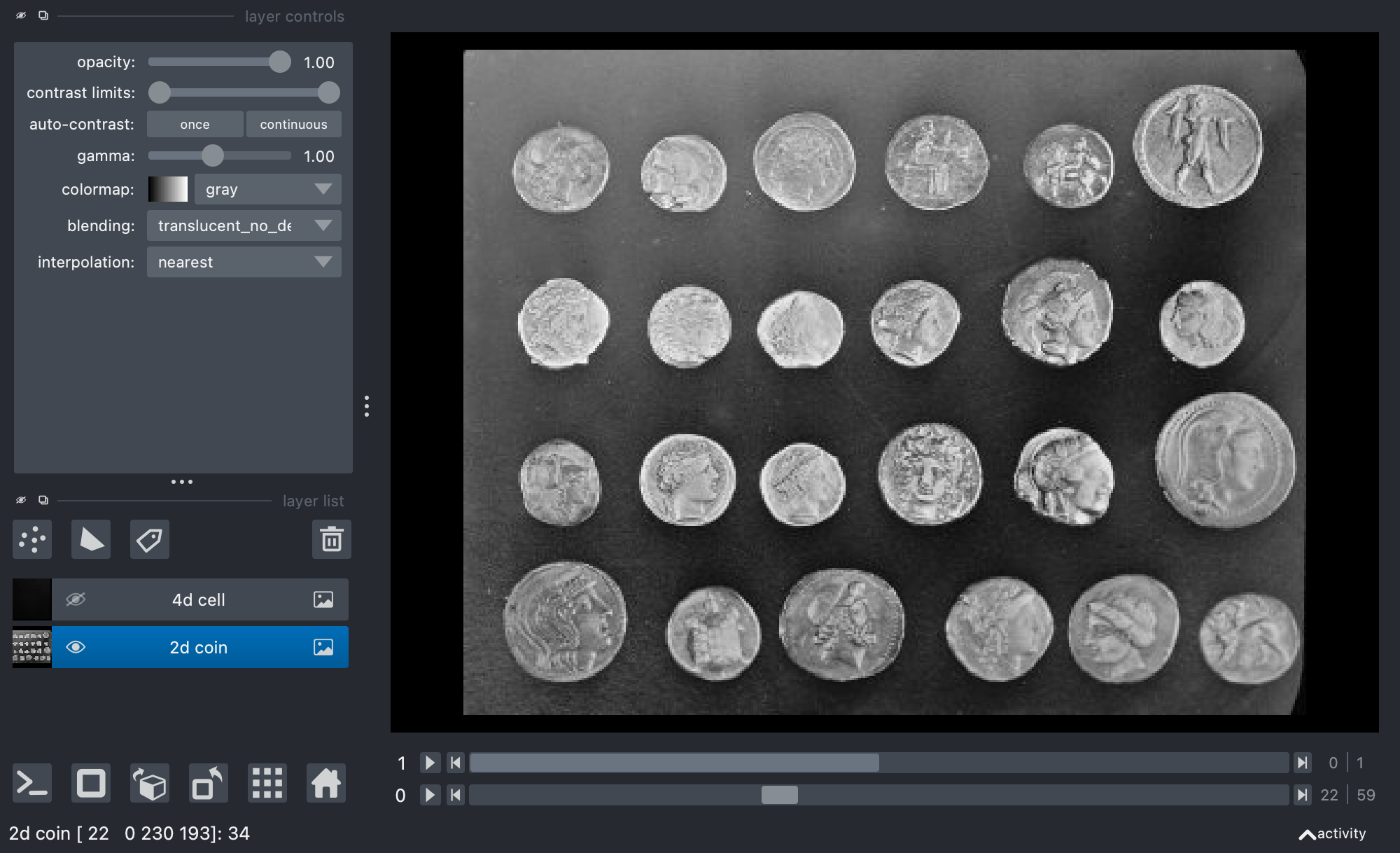Screen dimensions: 1400x853
Task: Step back on axis 0 slider
Action: tap(456, 795)
